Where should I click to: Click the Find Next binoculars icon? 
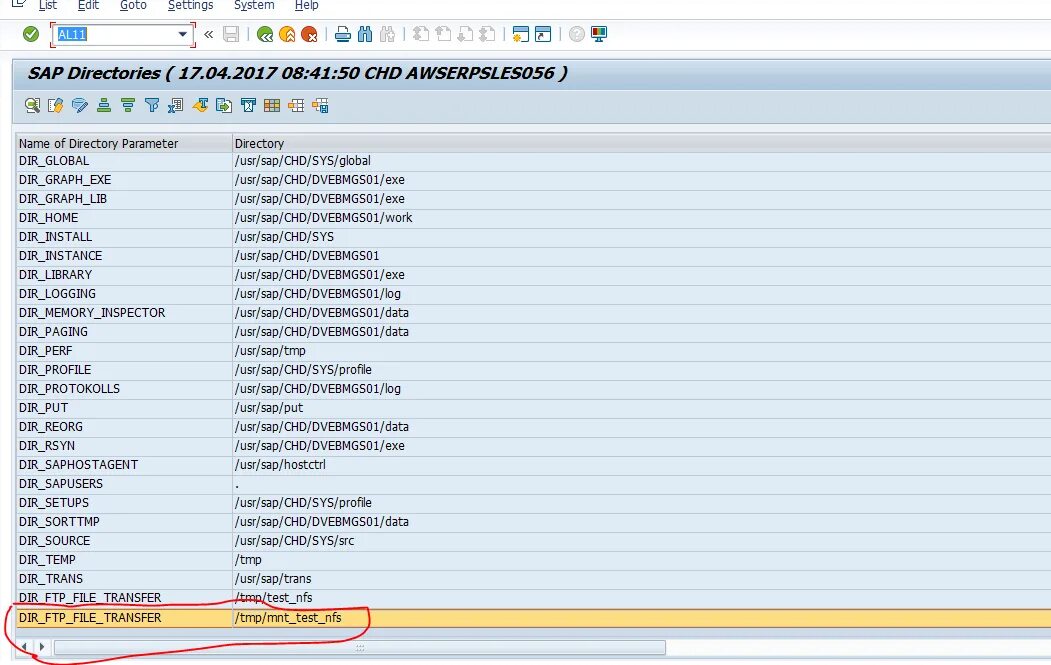point(387,34)
